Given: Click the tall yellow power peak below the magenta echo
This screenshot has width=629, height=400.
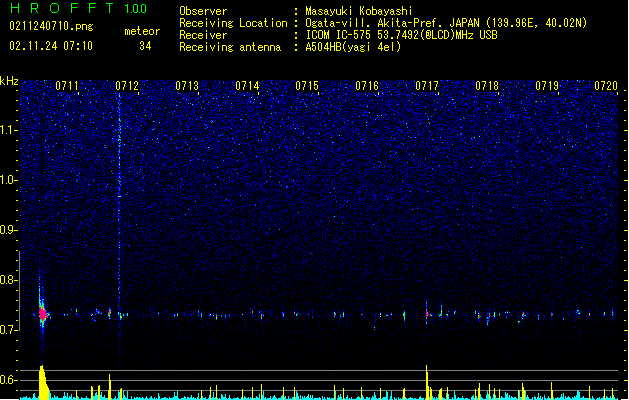Looking at the screenshot, I should tap(43, 382).
